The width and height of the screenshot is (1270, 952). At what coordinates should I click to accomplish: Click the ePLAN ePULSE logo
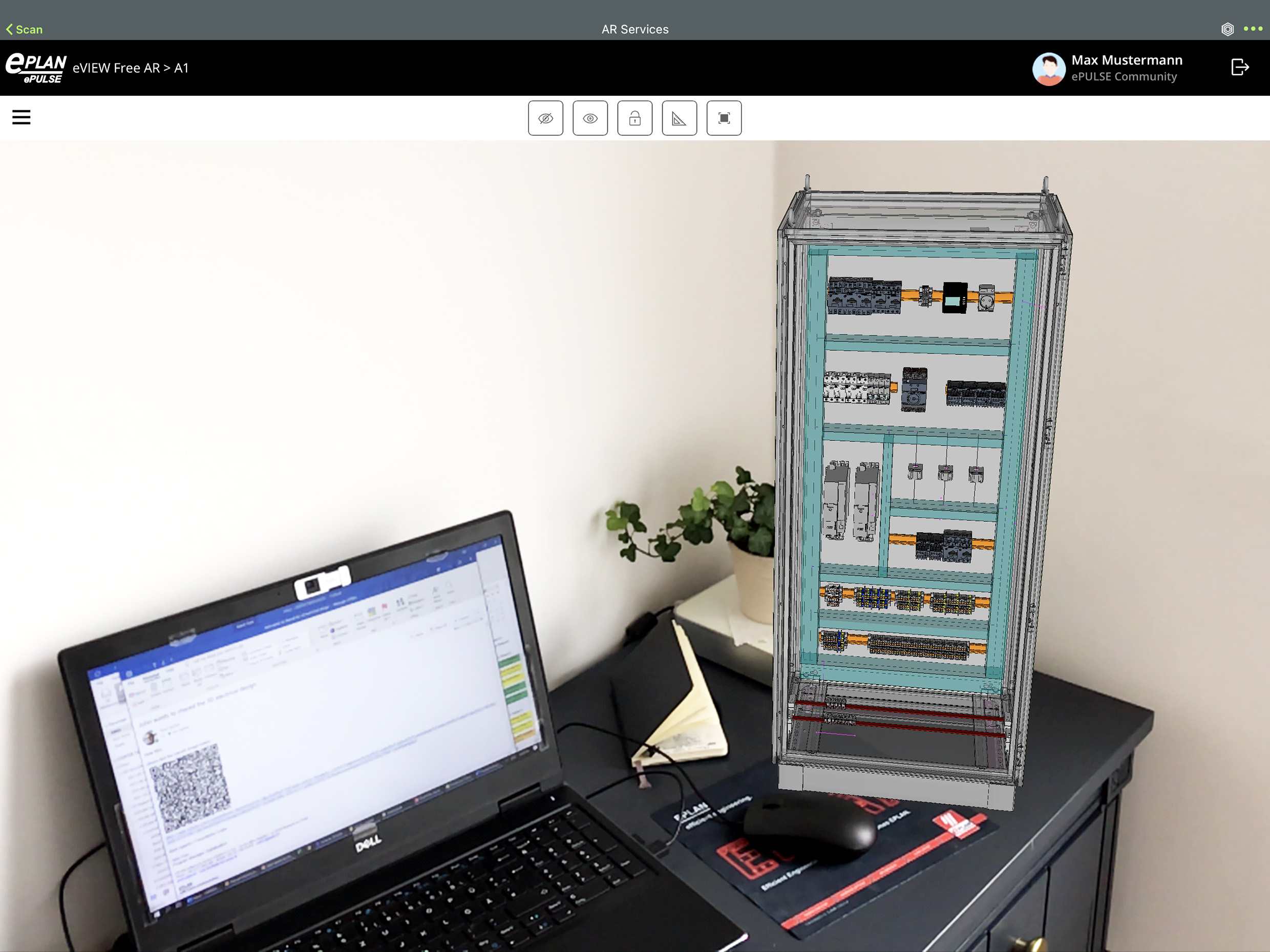pos(34,67)
